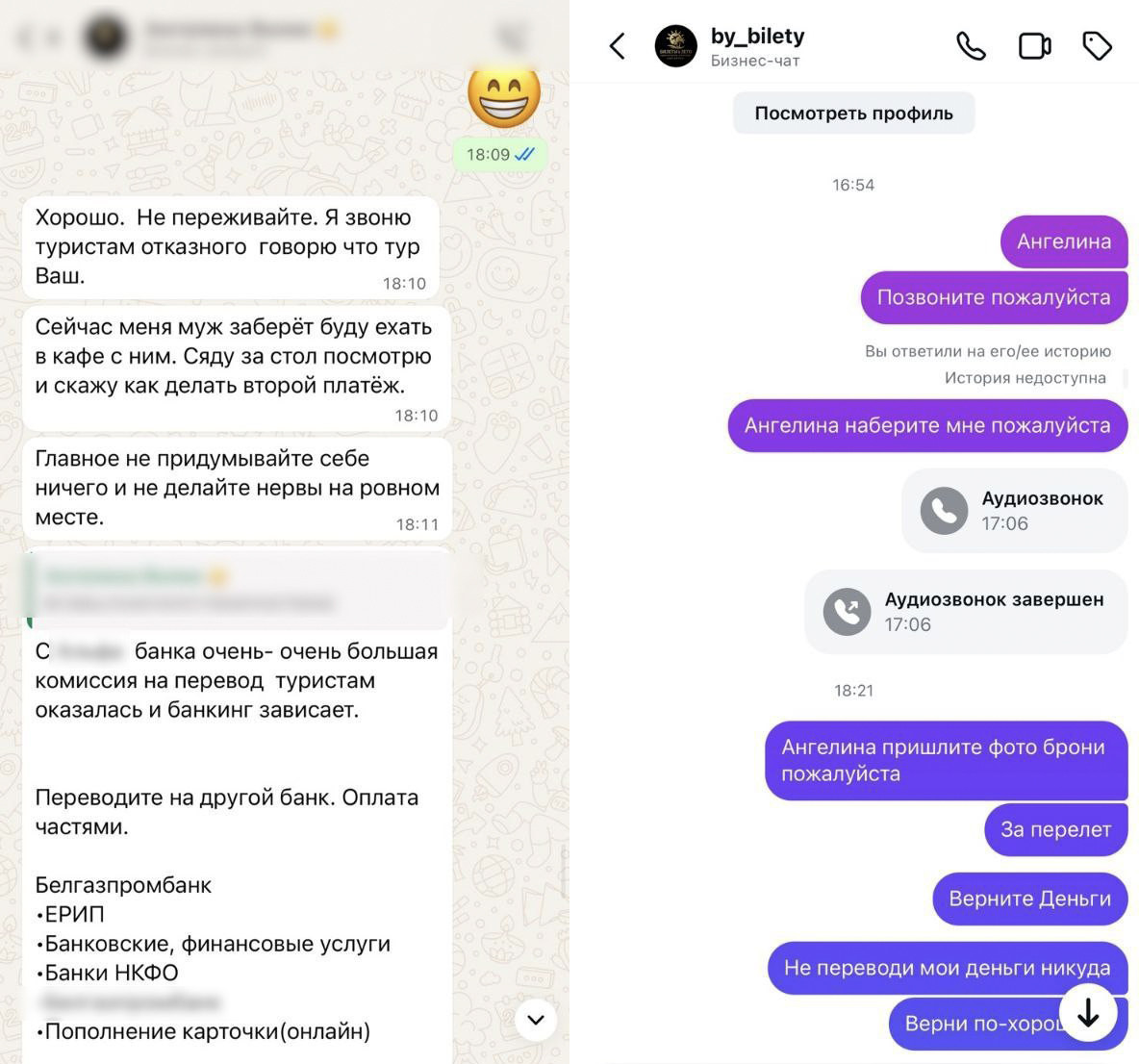Screen dimensions: 1139x1064
Task: Select the Позвоните пожалуйста message bubble
Action: pos(994,298)
